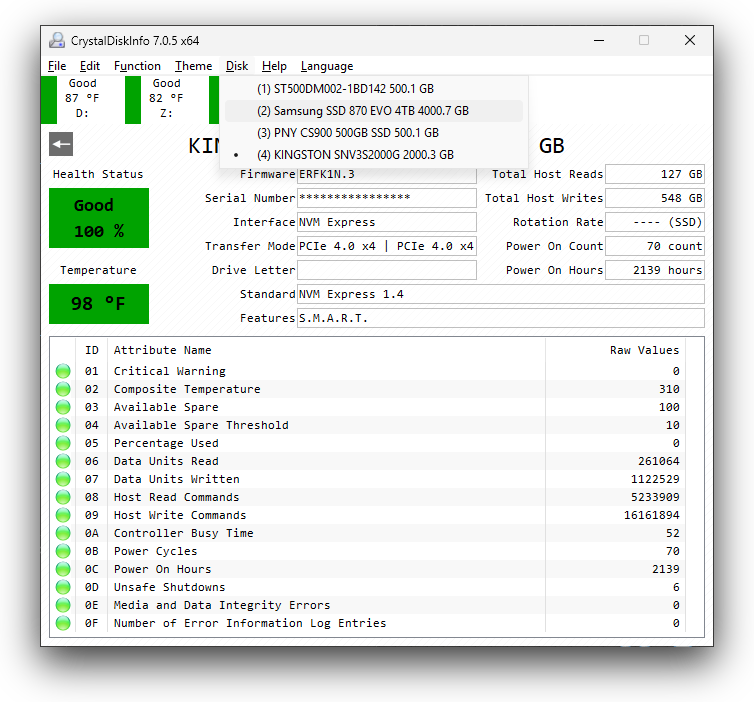Image resolution: width=754 pixels, height=702 pixels.
Task: Close the open Disk menu
Action: [237, 66]
